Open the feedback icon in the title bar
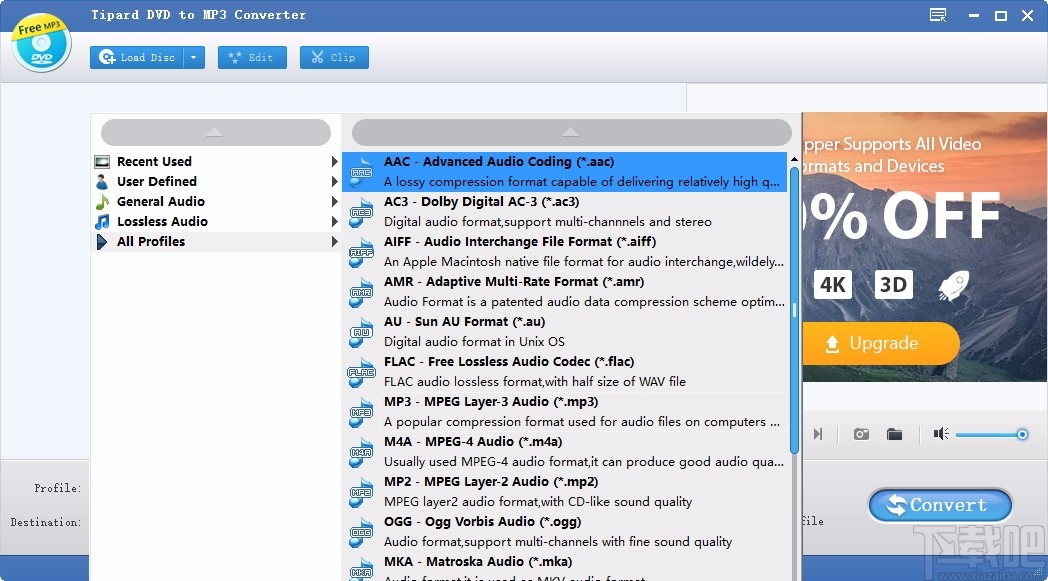This screenshot has height=581, width=1048. 936,15
